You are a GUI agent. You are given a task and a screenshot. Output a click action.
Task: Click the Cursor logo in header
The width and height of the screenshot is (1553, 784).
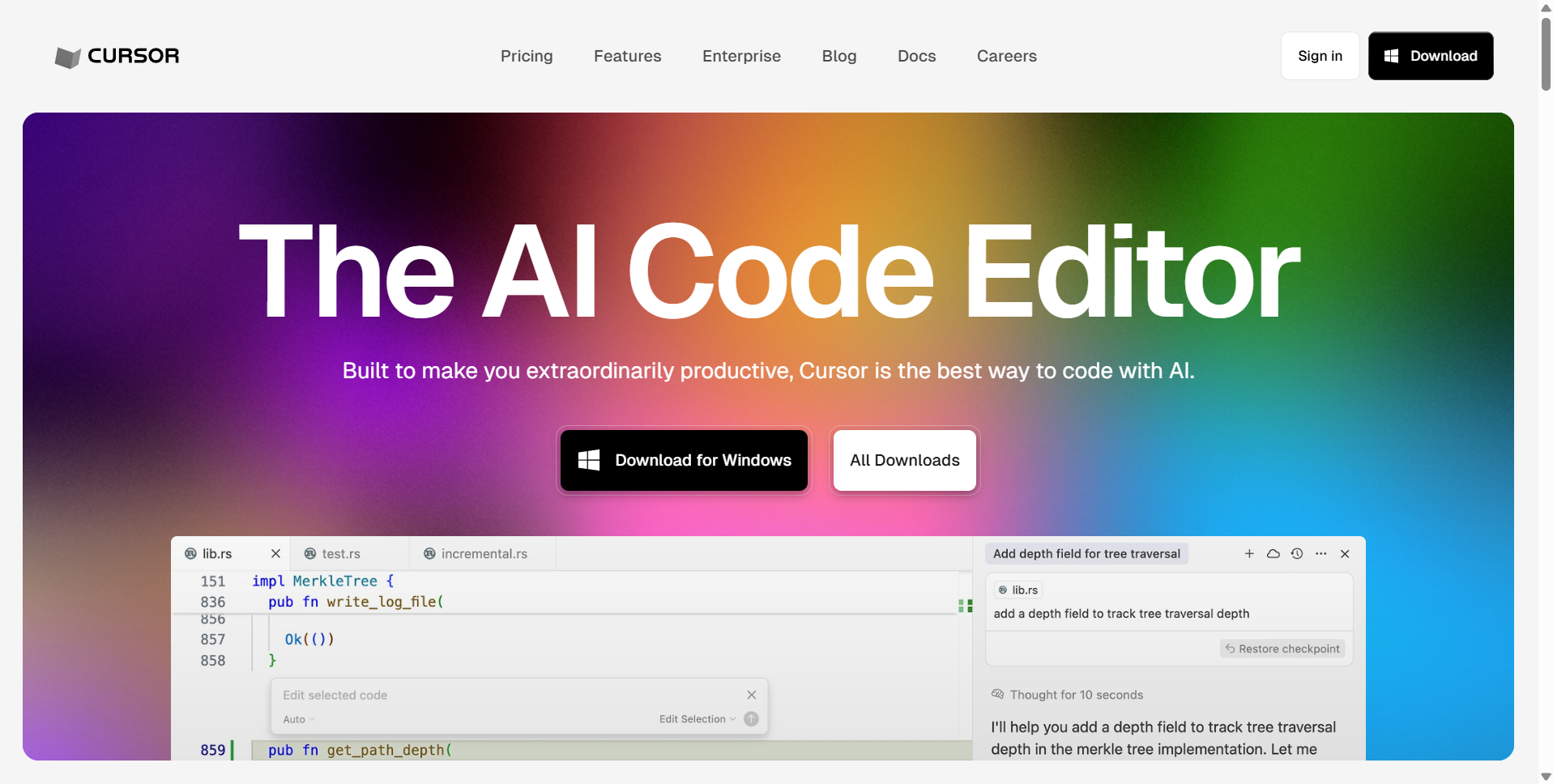coord(117,56)
